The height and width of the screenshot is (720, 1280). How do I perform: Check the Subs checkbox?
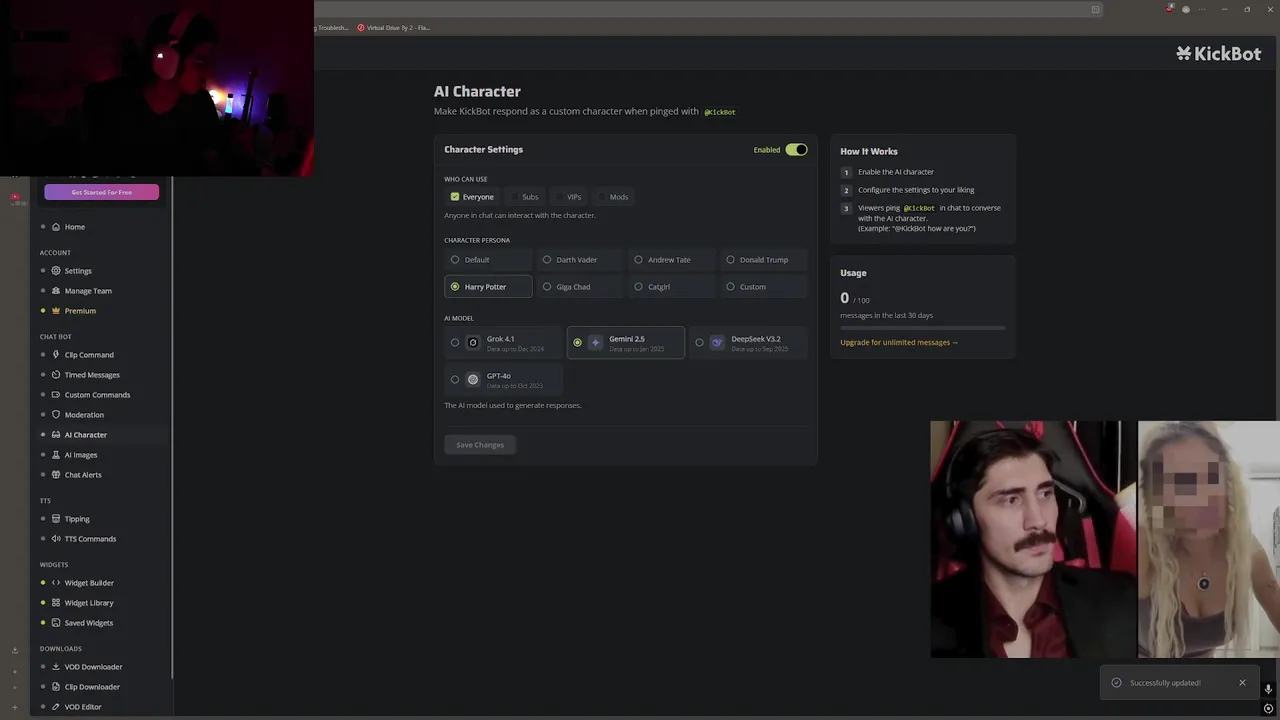(x=515, y=197)
